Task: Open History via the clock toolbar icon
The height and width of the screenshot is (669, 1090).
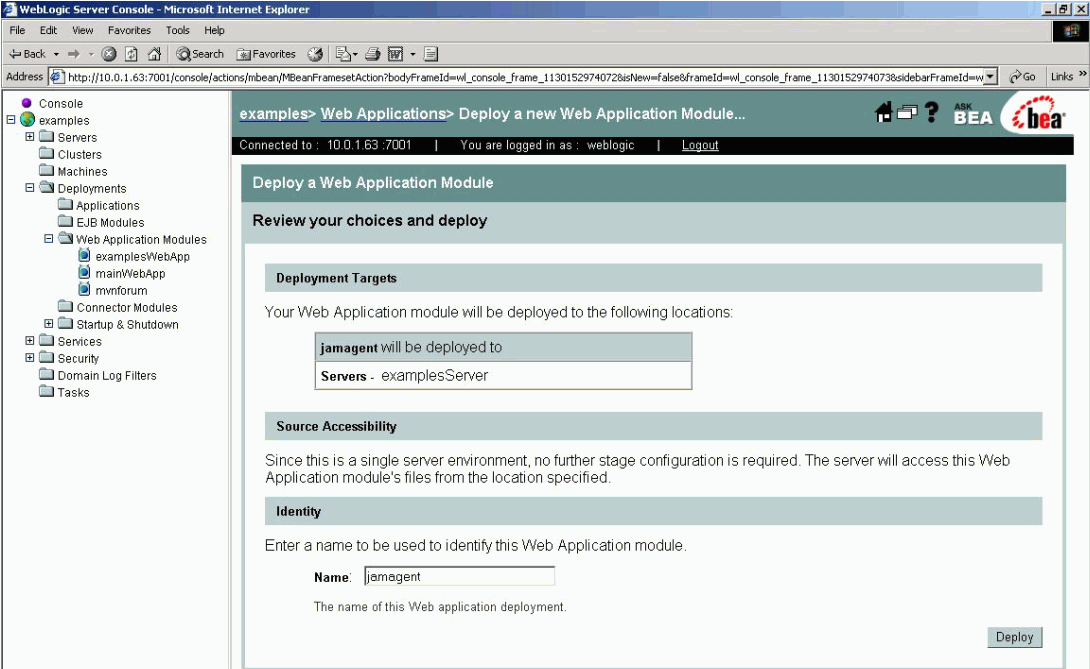Action: coord(315,52)
